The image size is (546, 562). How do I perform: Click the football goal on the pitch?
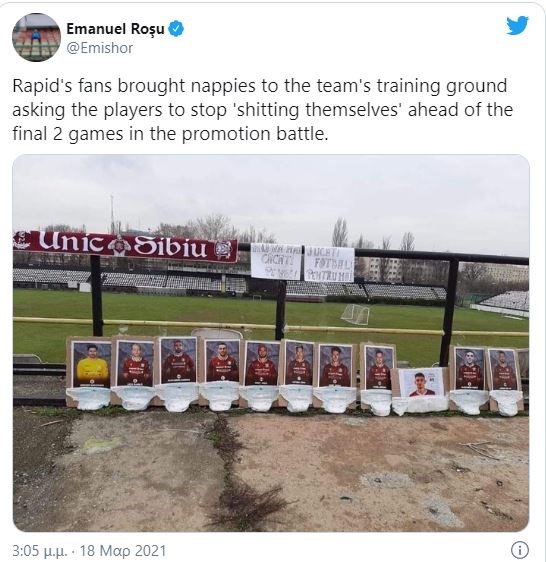point(355,314)
